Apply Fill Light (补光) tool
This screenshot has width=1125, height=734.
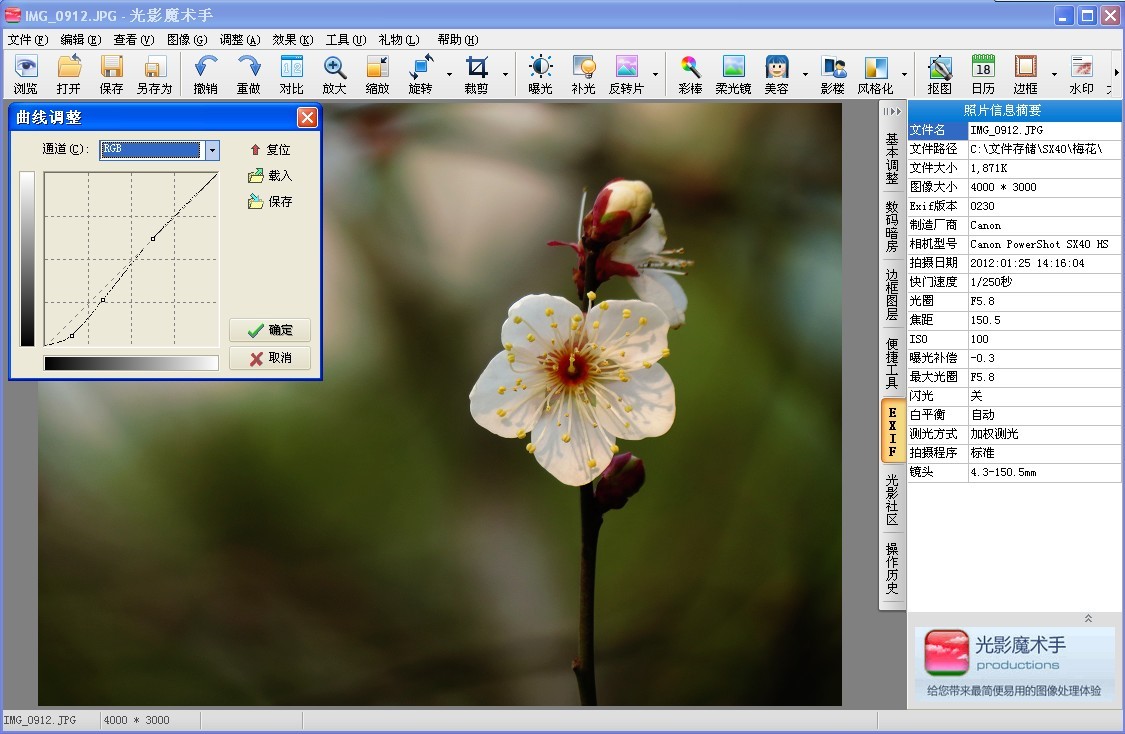click(583, 74)
